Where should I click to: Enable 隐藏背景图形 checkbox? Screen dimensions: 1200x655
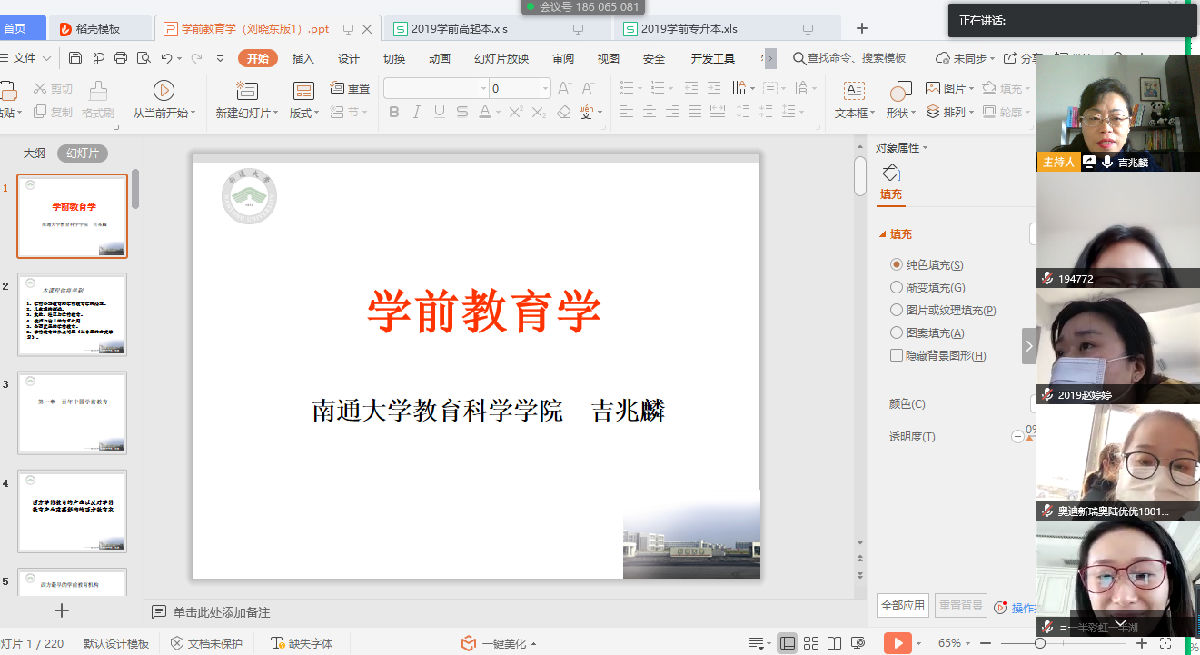point(896,356)
